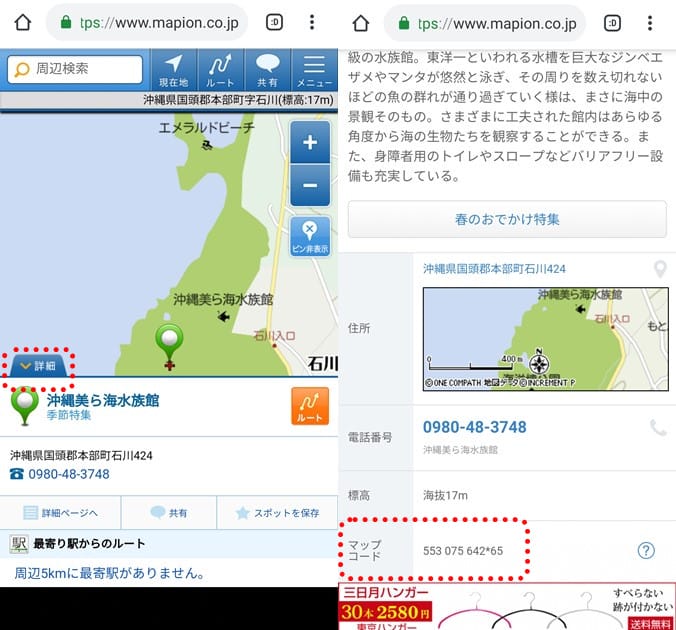
Task: Tap the 三日月ハンガー advertisement banner
Action: 507,607
